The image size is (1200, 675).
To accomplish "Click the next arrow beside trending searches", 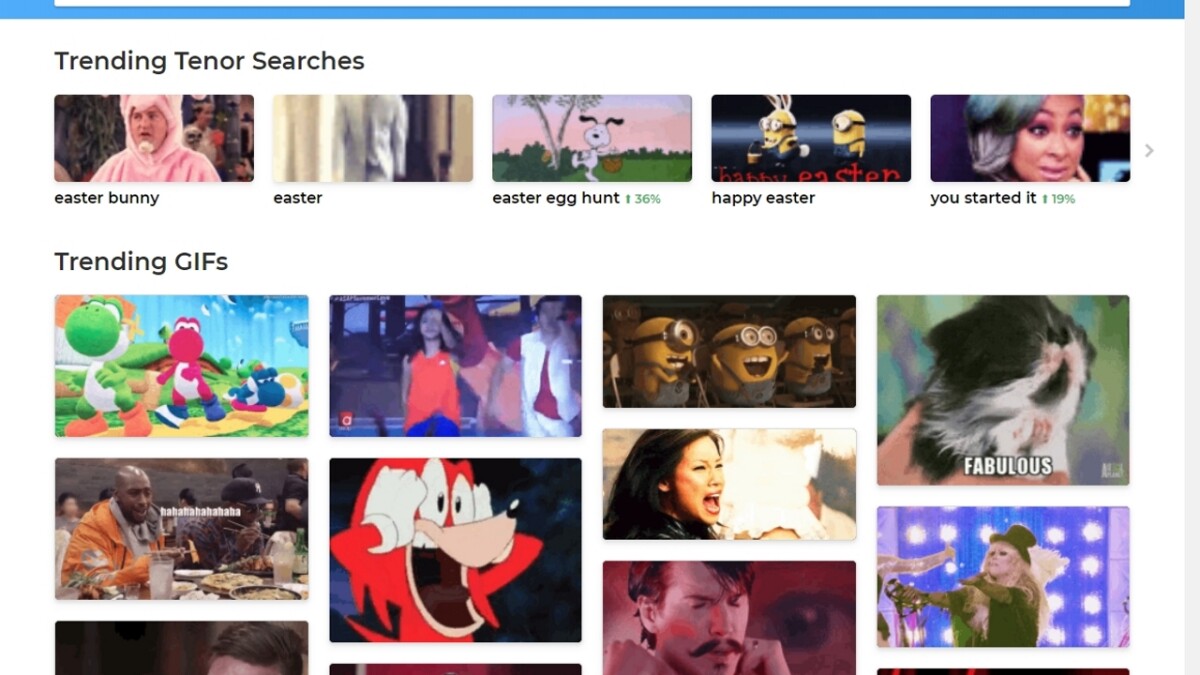I will pyautogui.click(x=1149, y=150).
